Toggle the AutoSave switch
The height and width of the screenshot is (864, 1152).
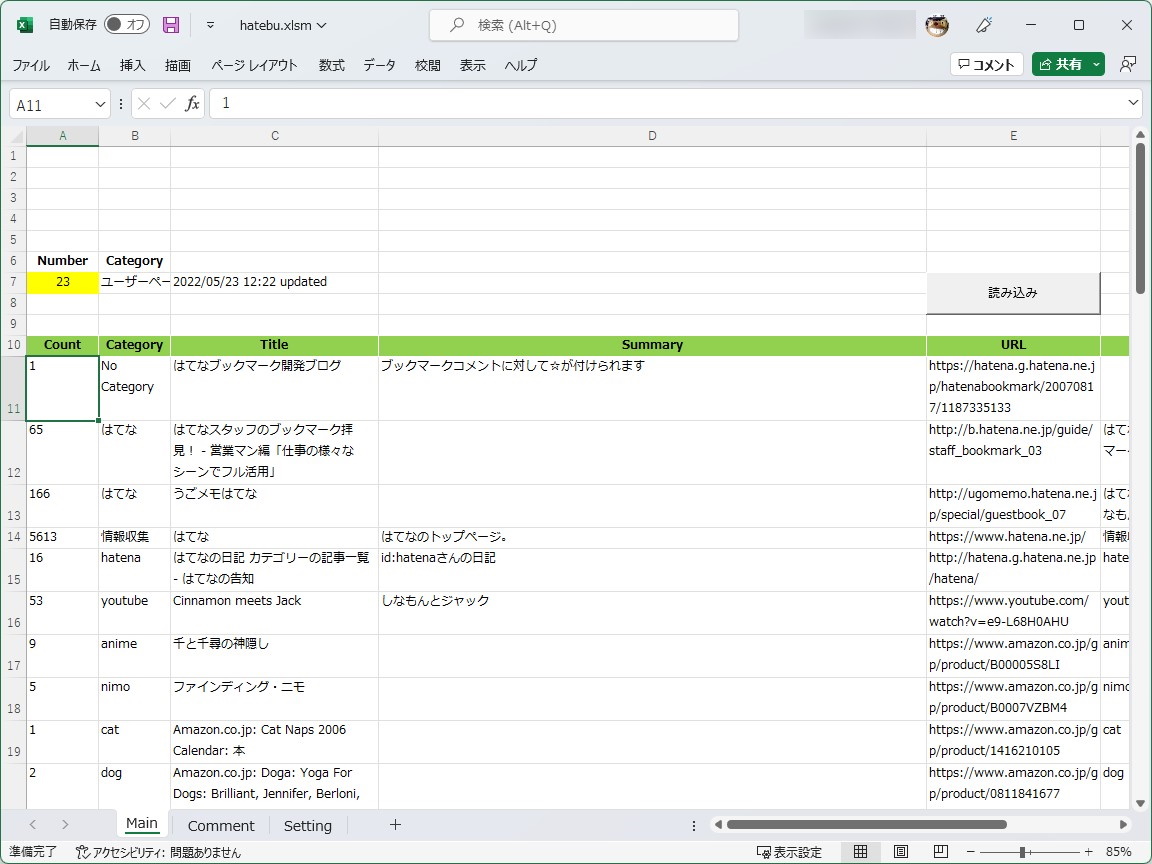(x=126, y=24)
